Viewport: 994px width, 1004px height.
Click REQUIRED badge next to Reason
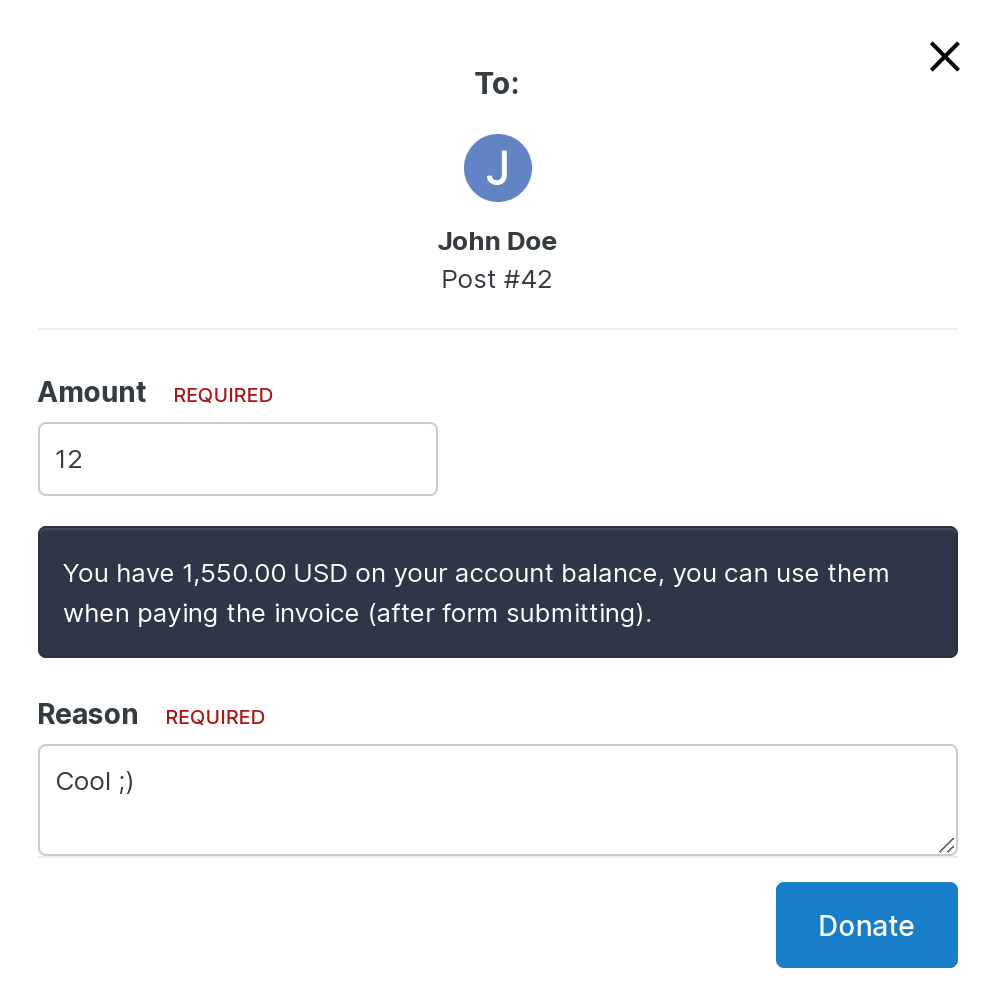click(215, 717)
